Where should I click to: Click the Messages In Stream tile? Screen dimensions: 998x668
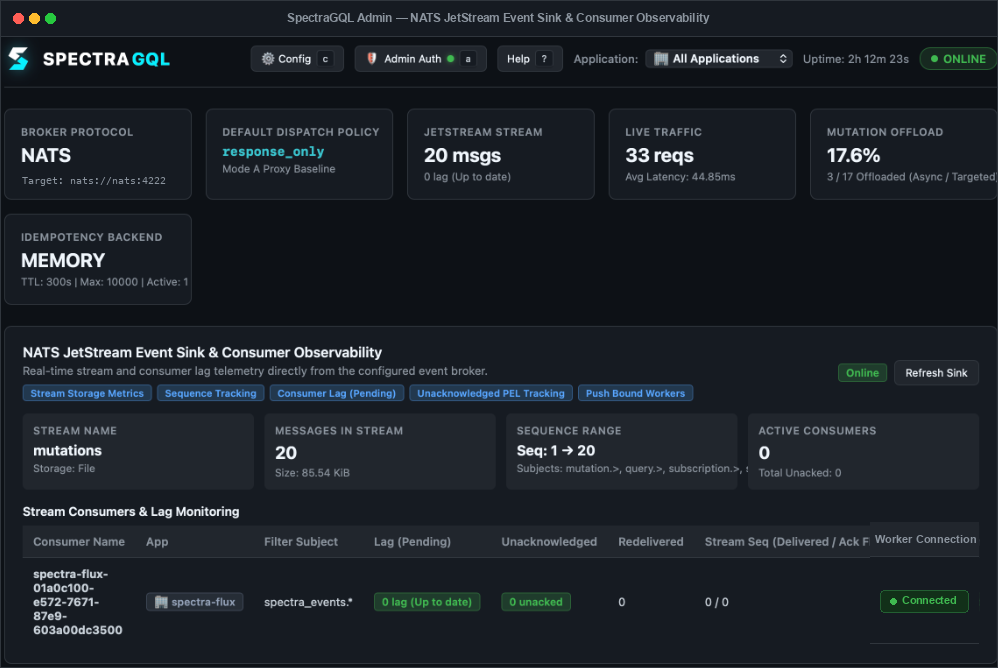pos(380,451)
